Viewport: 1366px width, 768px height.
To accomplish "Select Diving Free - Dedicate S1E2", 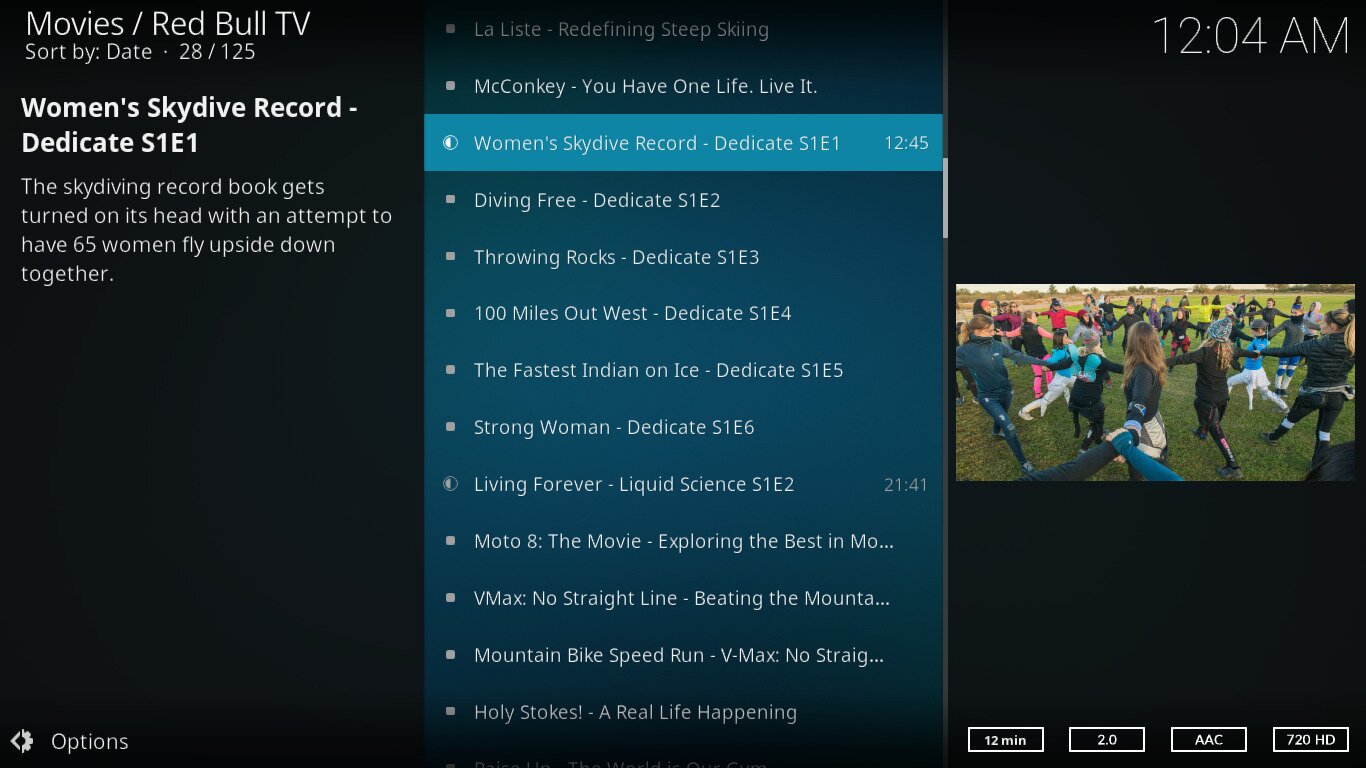I will click(x=683, y=200).
